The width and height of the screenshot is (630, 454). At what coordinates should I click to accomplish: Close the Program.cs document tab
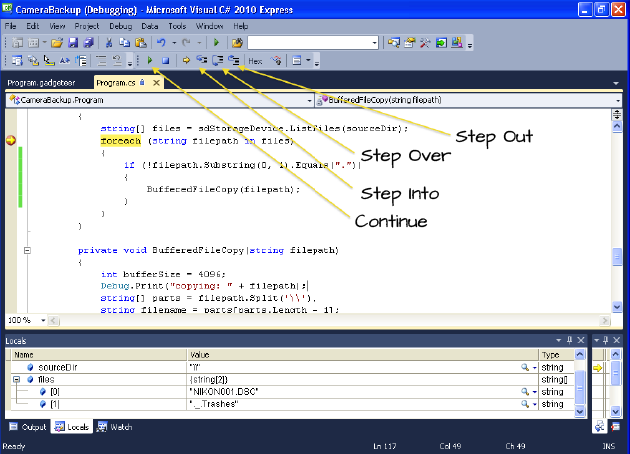[156, 83]
